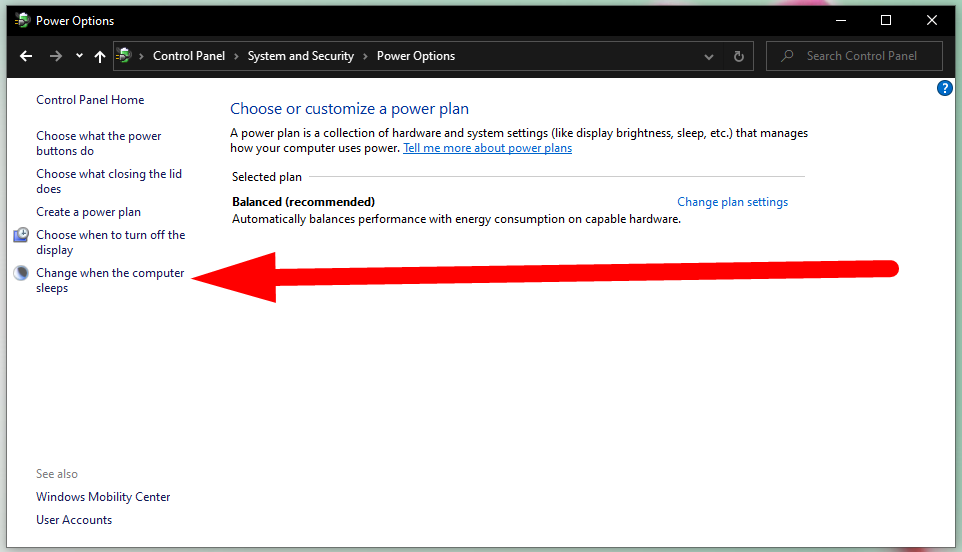The image size is (962, 552).
Task: Click the Search Control Panel field
Action: coord(854,56)
